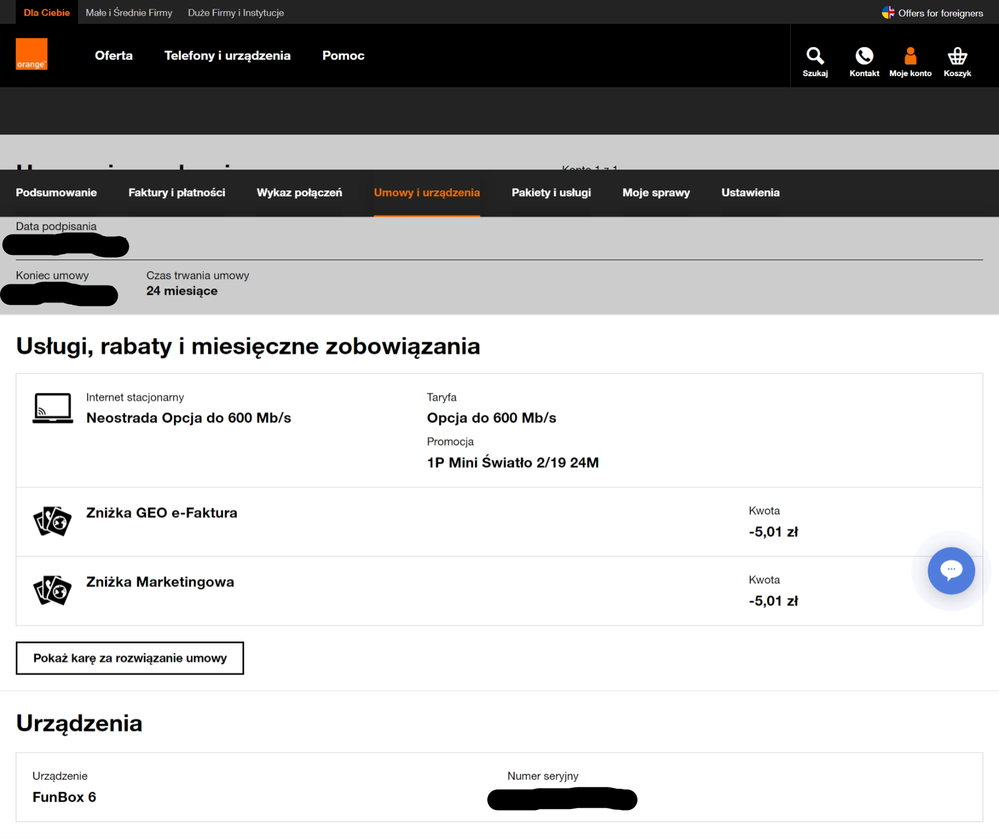The width and height of the screenshot is (999, 838).
Task: Open search via Szukaj magnifier icon
Action: coord(815,57)
